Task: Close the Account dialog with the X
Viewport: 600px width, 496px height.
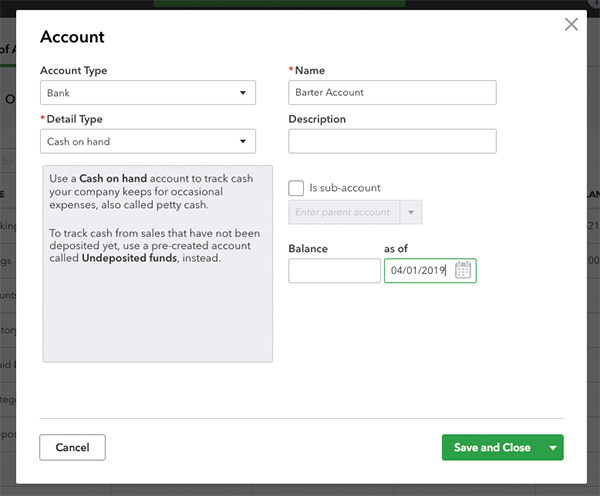Action: pyautogui.click(x=571, y=24)
